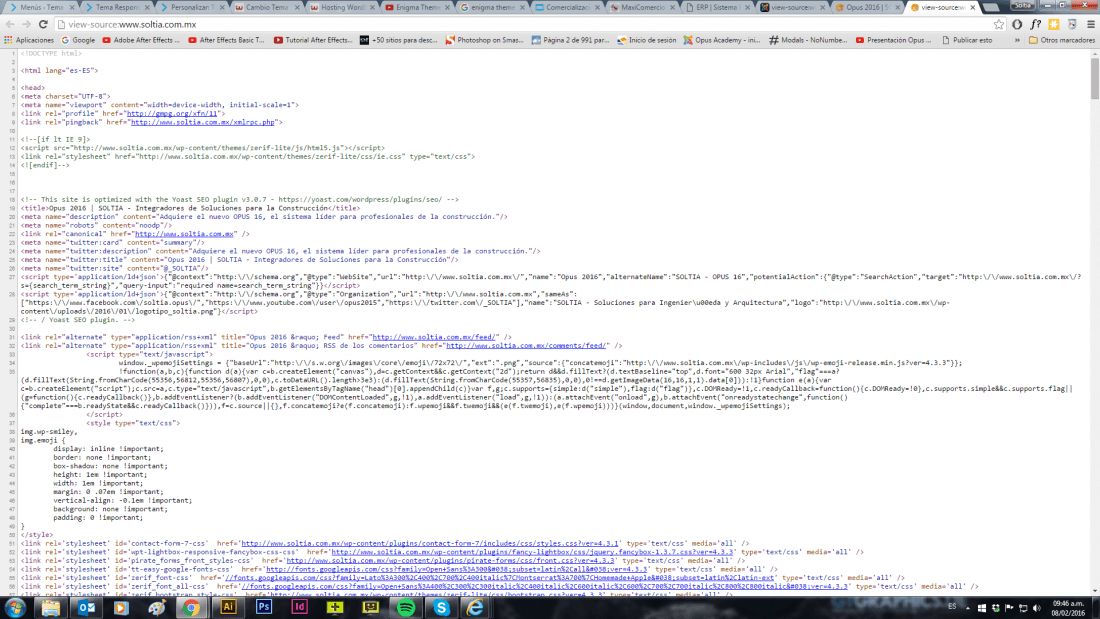1100x619 pixels.
Task: Switch to the Enigma Theme YouTube tab
Action: [416, 7]
